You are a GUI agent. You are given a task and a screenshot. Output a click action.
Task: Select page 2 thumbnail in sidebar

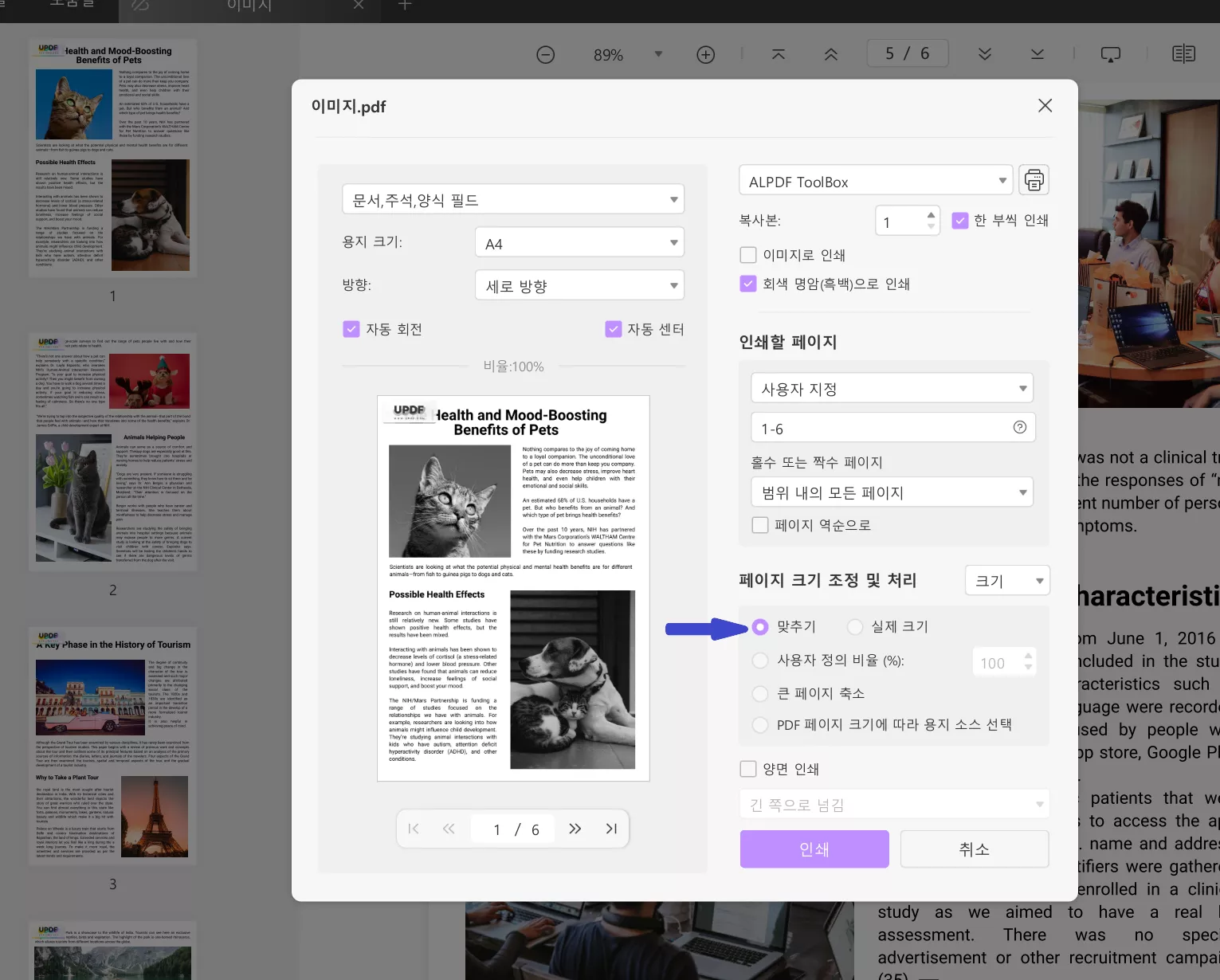tap(112, 452)
